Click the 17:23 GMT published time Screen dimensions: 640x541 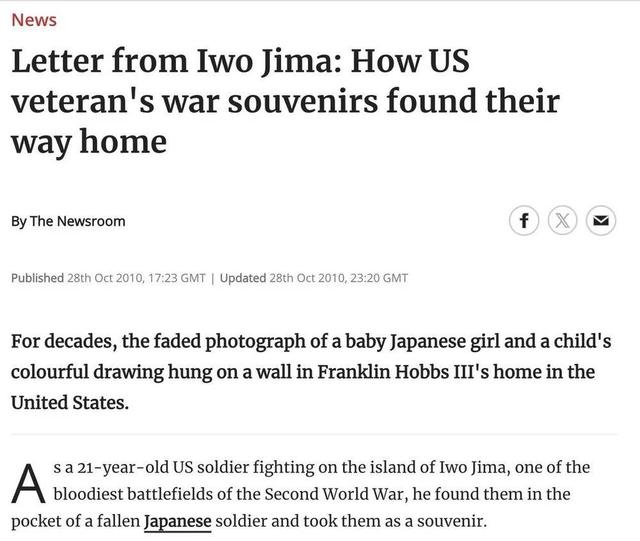point(177,278)
